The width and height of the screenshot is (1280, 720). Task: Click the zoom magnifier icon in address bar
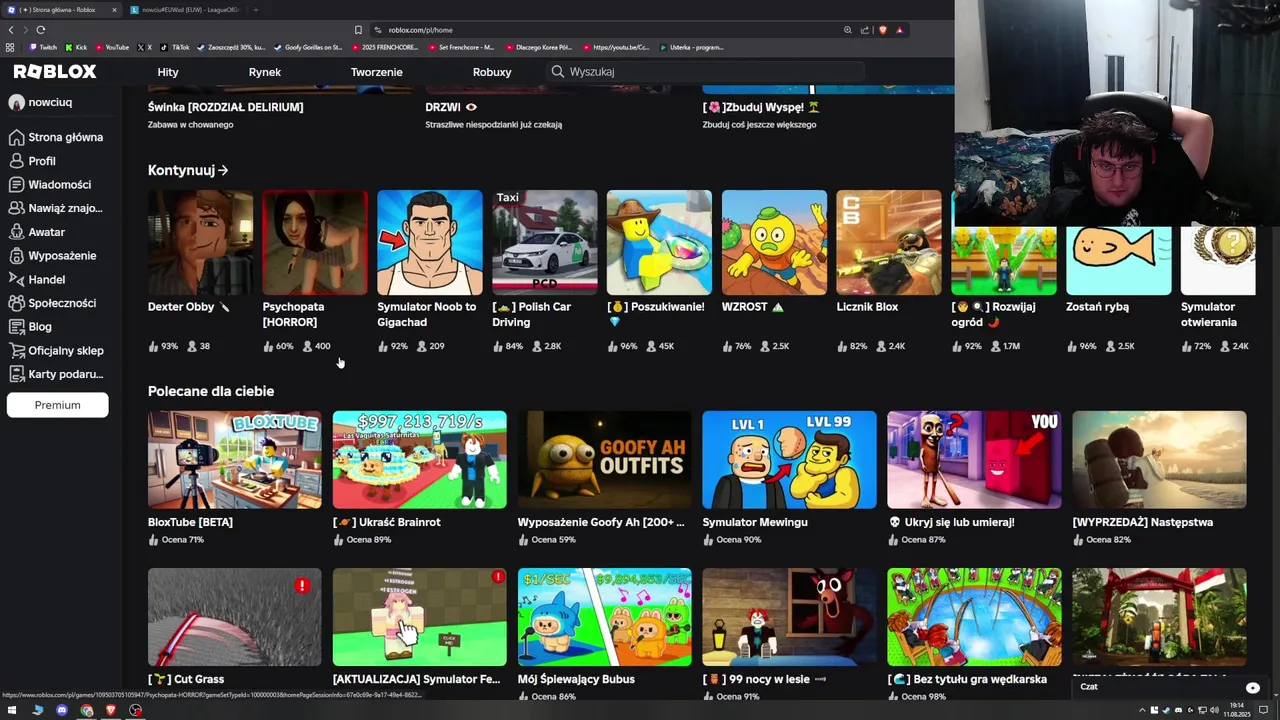coord(848,30)
